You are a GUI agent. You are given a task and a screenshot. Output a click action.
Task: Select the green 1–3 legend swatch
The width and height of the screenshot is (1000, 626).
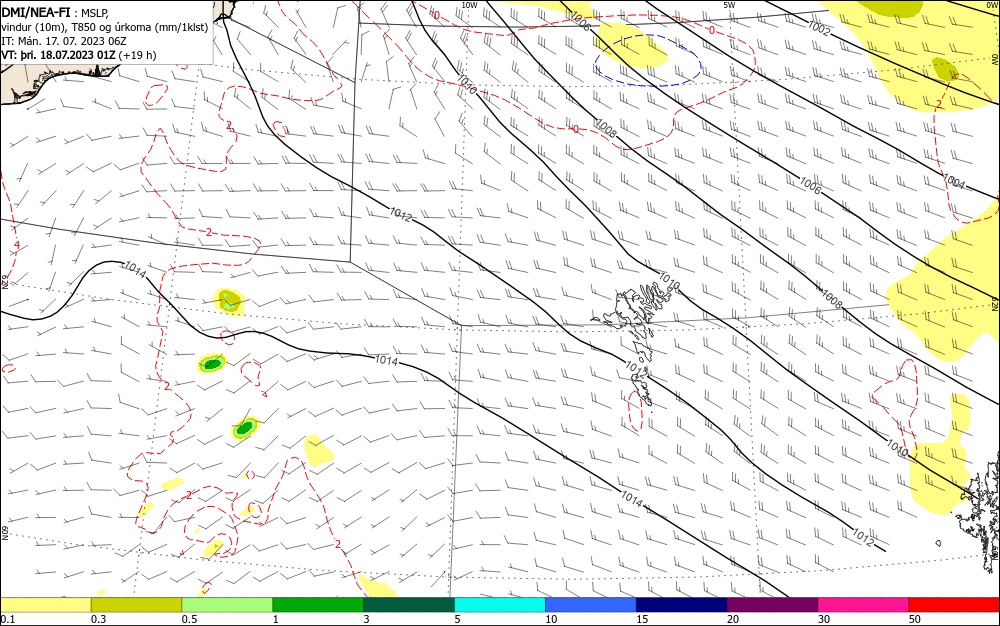tap(318, 605)
